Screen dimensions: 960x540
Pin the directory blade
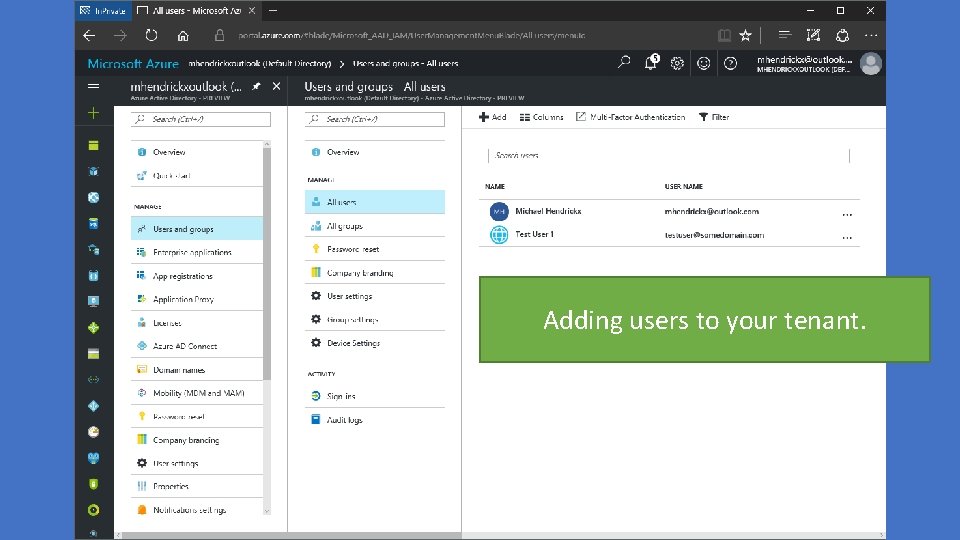point(256,86)
